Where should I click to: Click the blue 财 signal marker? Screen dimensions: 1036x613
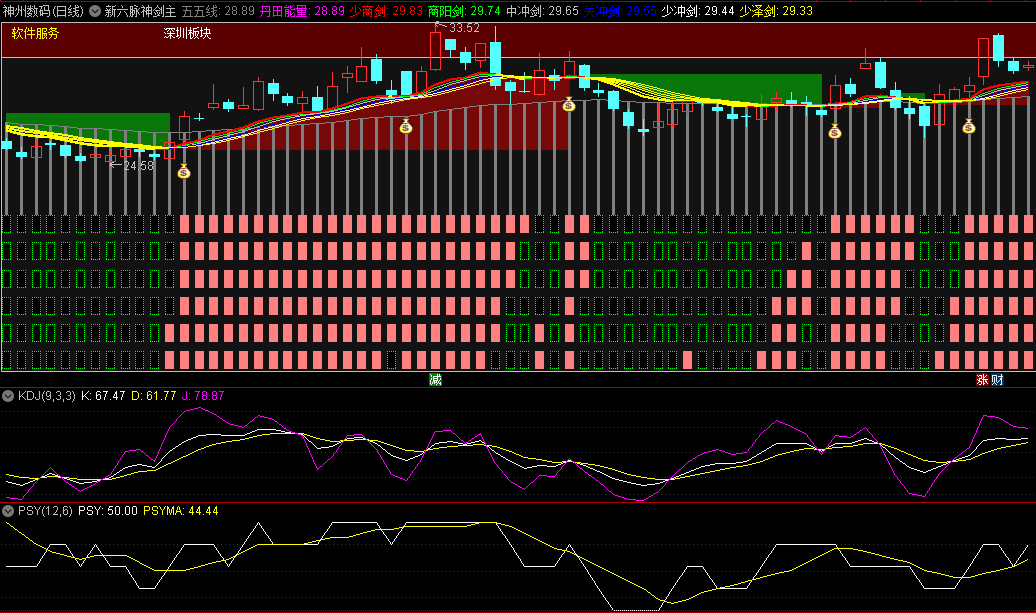tap(997, 379)
